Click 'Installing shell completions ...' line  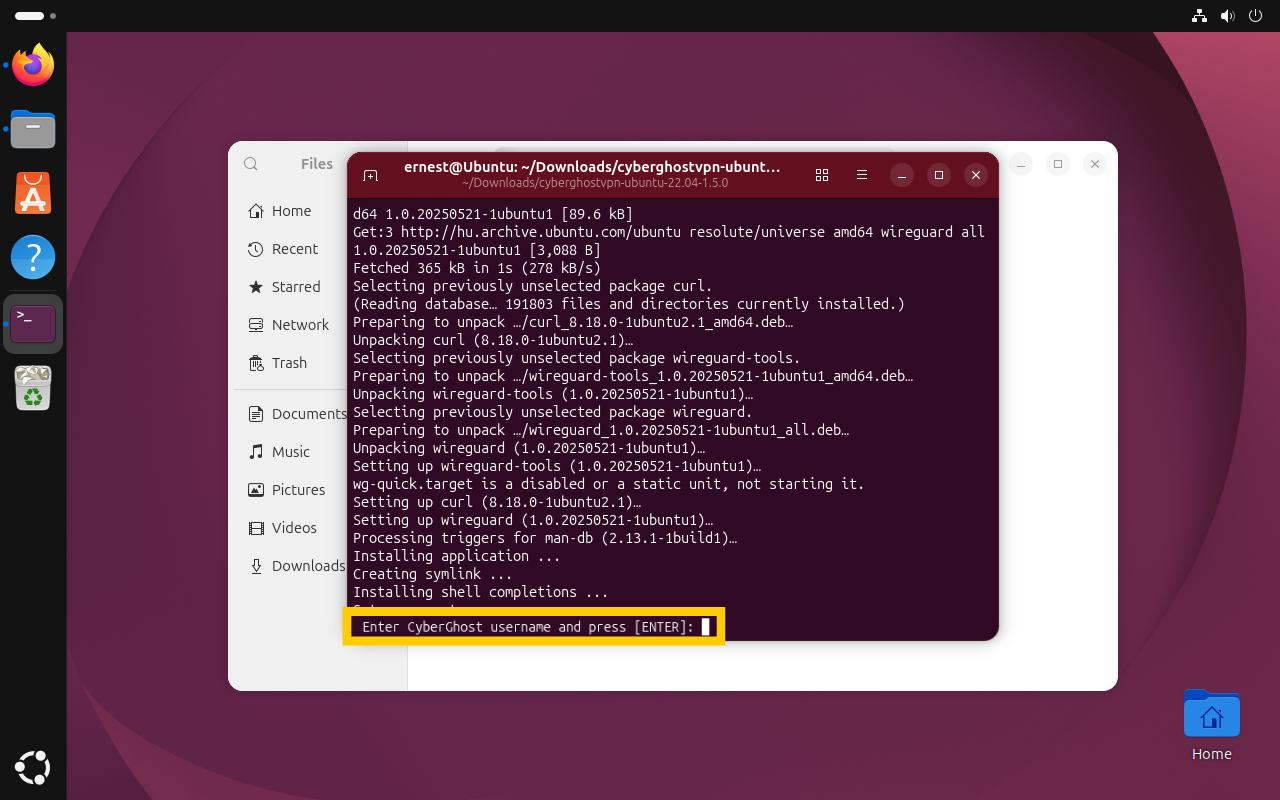pyautogui.click(x=480, y=592)
